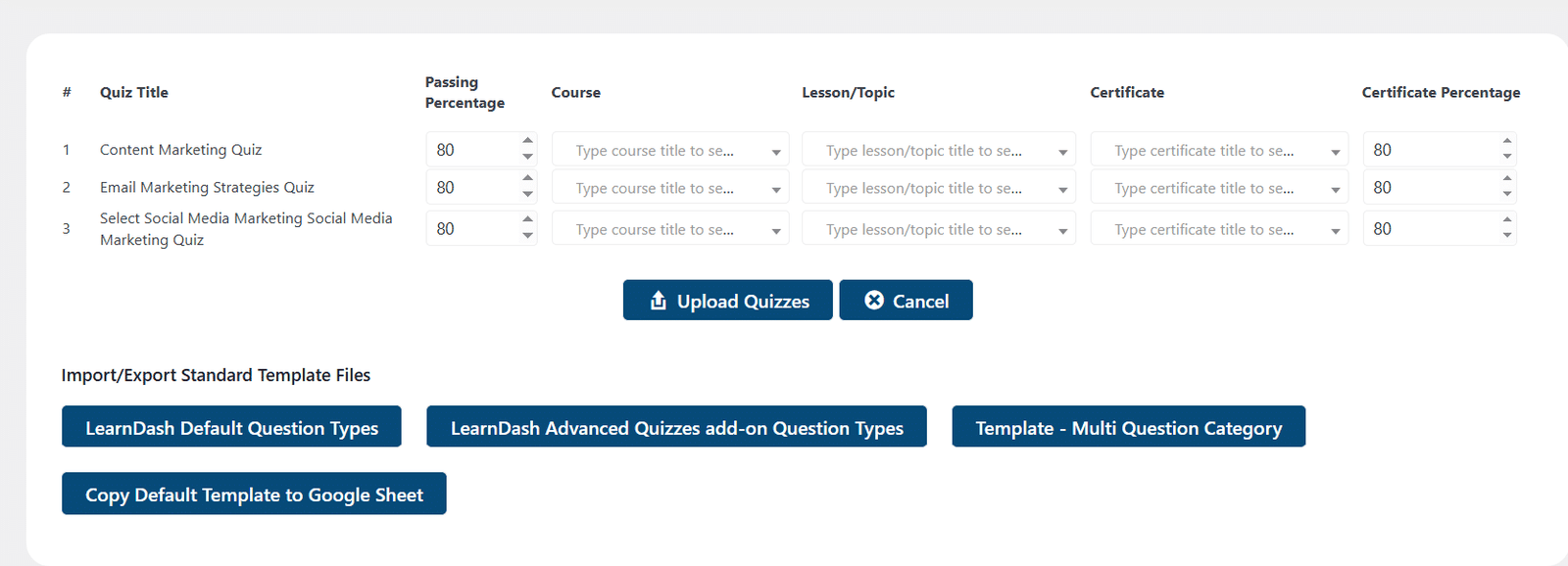Open lesson/topic dropdown for Email Marketing Strategies Quiz
The image size is (1568, 566).
point(939,187)
